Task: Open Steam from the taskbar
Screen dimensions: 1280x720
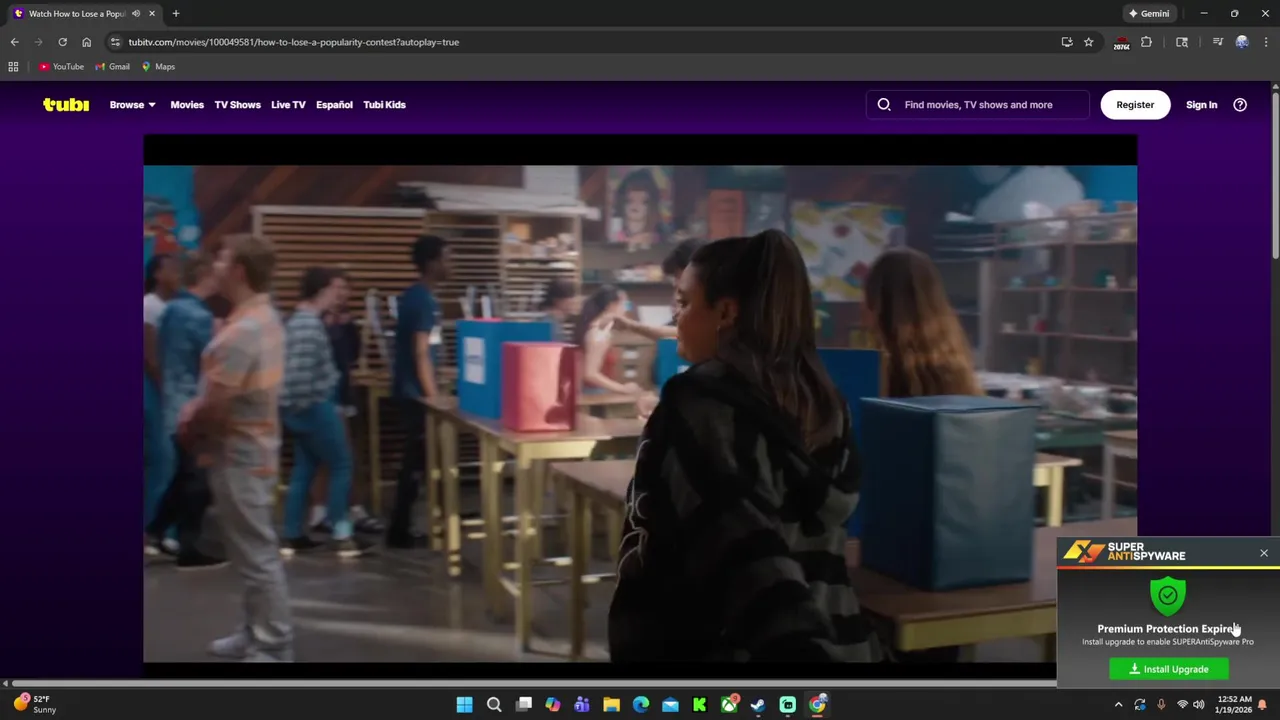Action: pos(758,704)
